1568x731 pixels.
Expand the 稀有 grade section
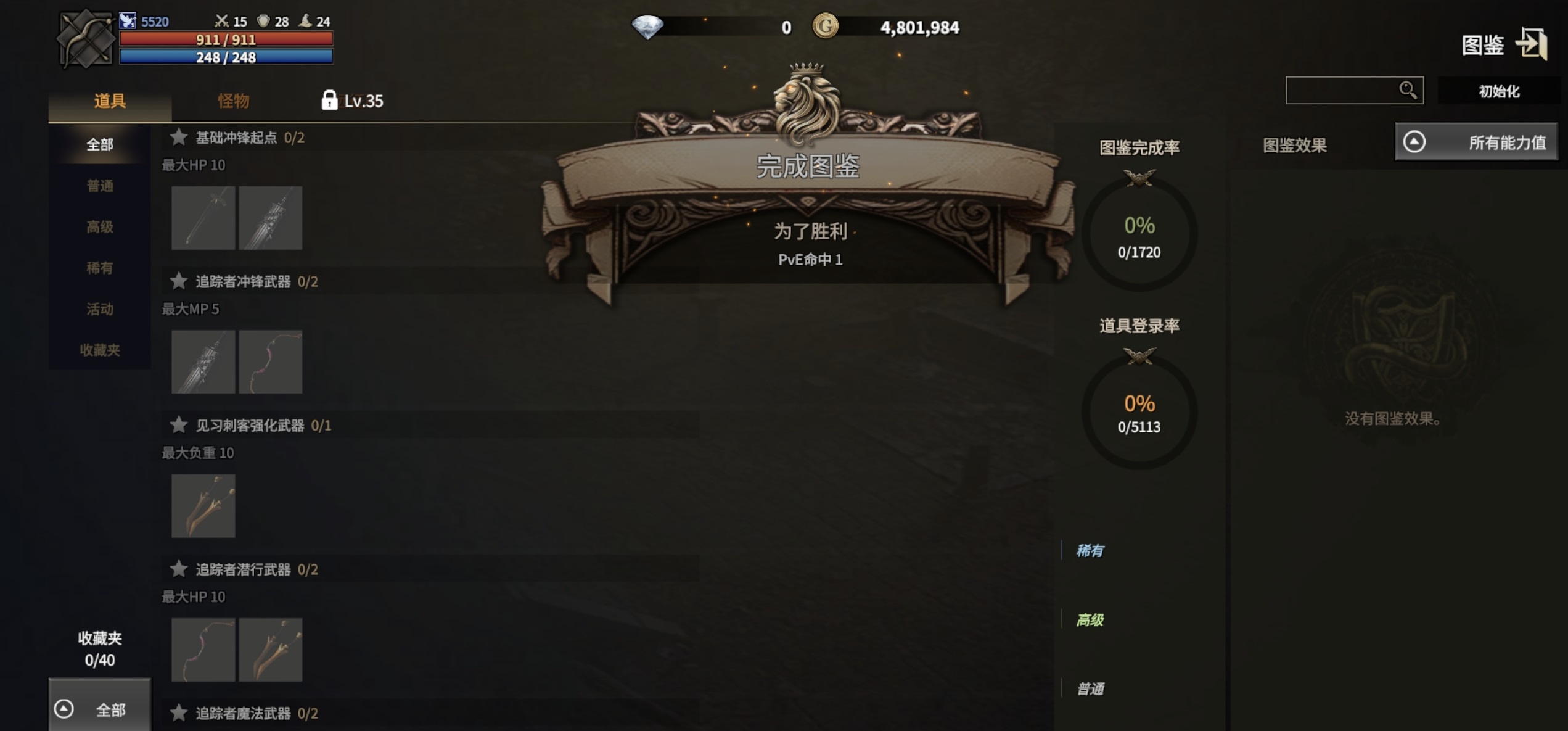pyautogui.click(x=1090, y=550)
